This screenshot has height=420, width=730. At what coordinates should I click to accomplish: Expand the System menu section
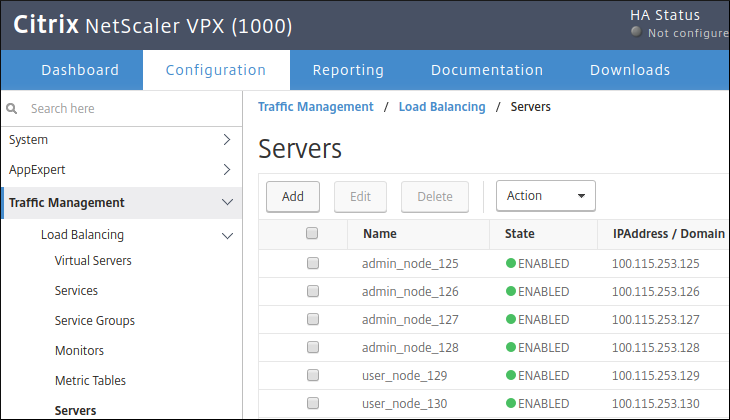(x=227, y=140)
